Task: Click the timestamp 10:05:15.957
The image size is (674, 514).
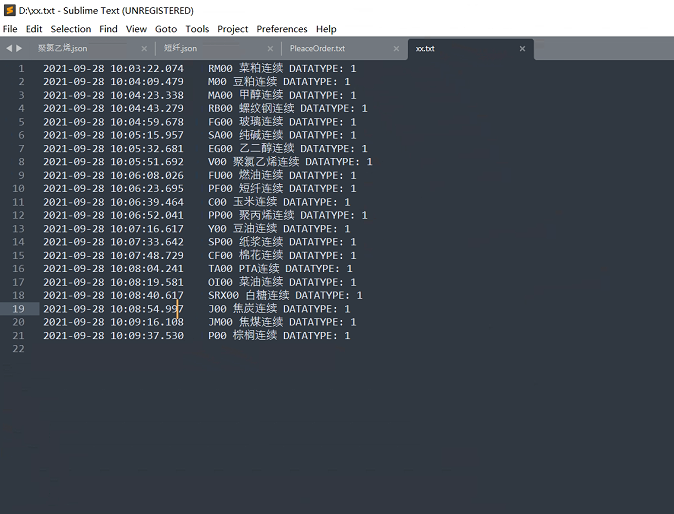Action: click(x=147, y=135)
